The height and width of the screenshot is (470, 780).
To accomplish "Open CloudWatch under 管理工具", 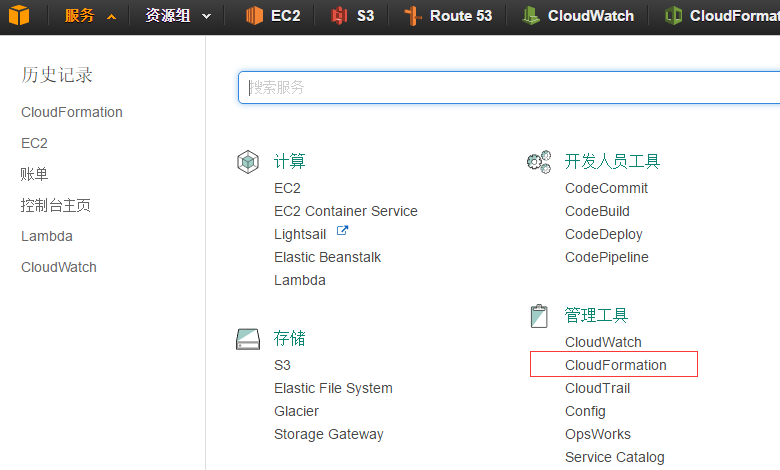I will click(x=603, y=343).
